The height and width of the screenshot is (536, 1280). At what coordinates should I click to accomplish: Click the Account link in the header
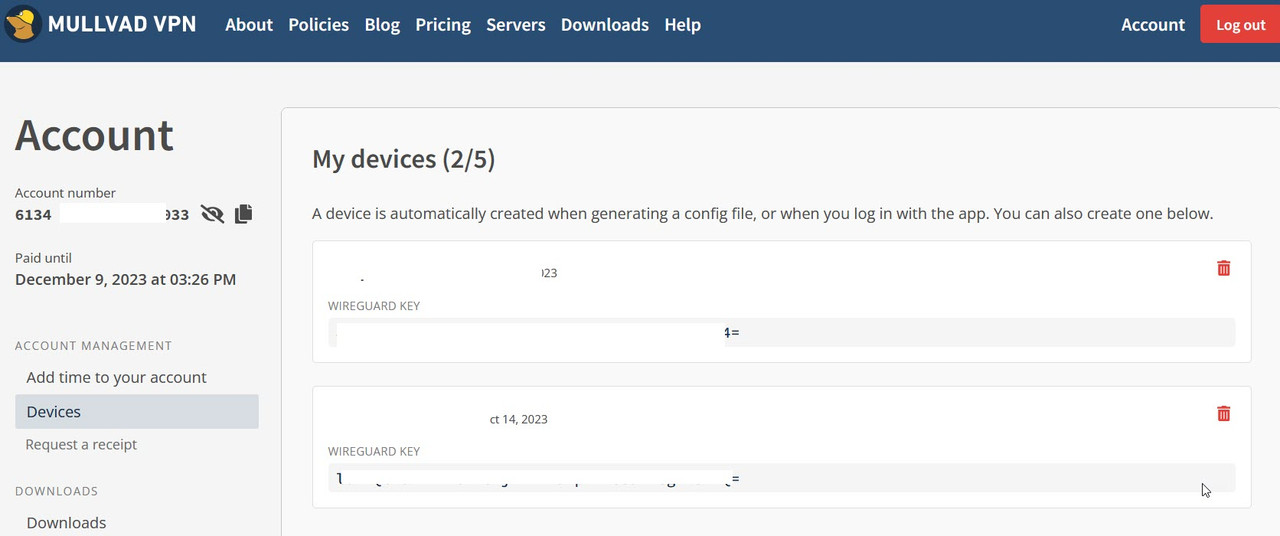click(x=1153, y=25)
